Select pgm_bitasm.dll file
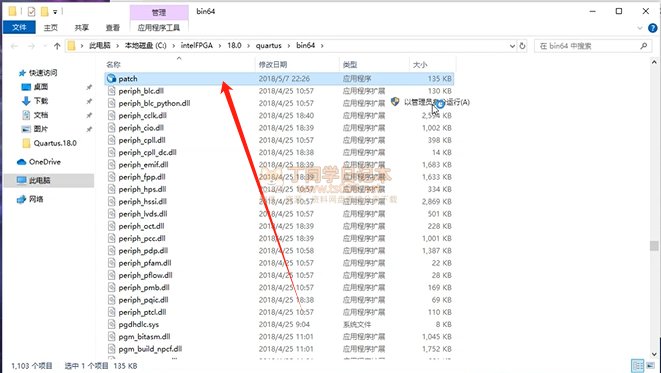This screenshot has width=661, height=373. click(144, 336)
